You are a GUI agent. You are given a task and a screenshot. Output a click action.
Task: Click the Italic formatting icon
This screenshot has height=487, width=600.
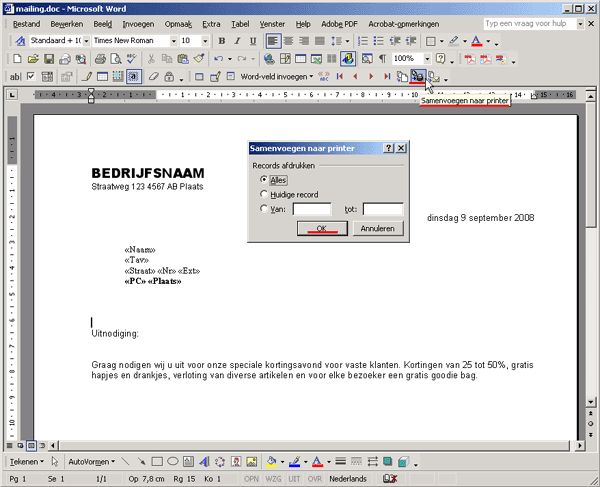tap(238, 41)
